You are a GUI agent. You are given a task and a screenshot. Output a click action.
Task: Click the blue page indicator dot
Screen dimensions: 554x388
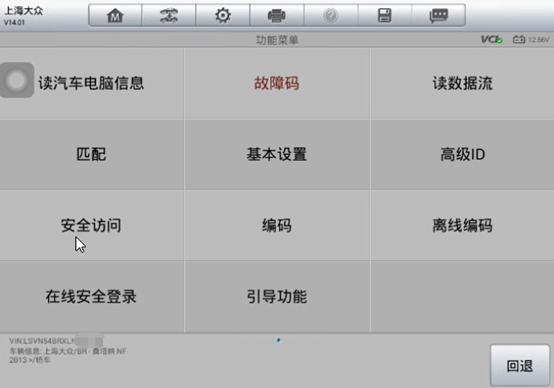[278, 340]
